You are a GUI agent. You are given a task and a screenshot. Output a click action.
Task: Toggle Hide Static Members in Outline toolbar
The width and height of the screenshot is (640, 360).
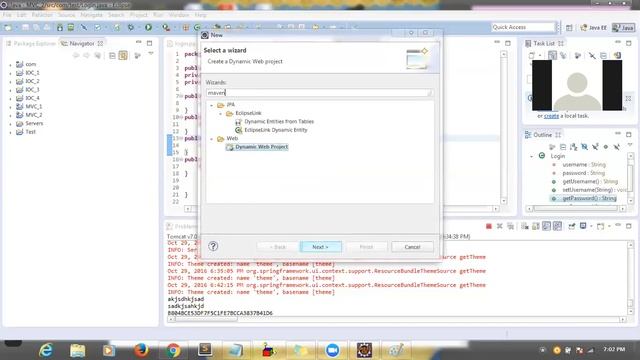pyautogui.click(x=595, y=147)
